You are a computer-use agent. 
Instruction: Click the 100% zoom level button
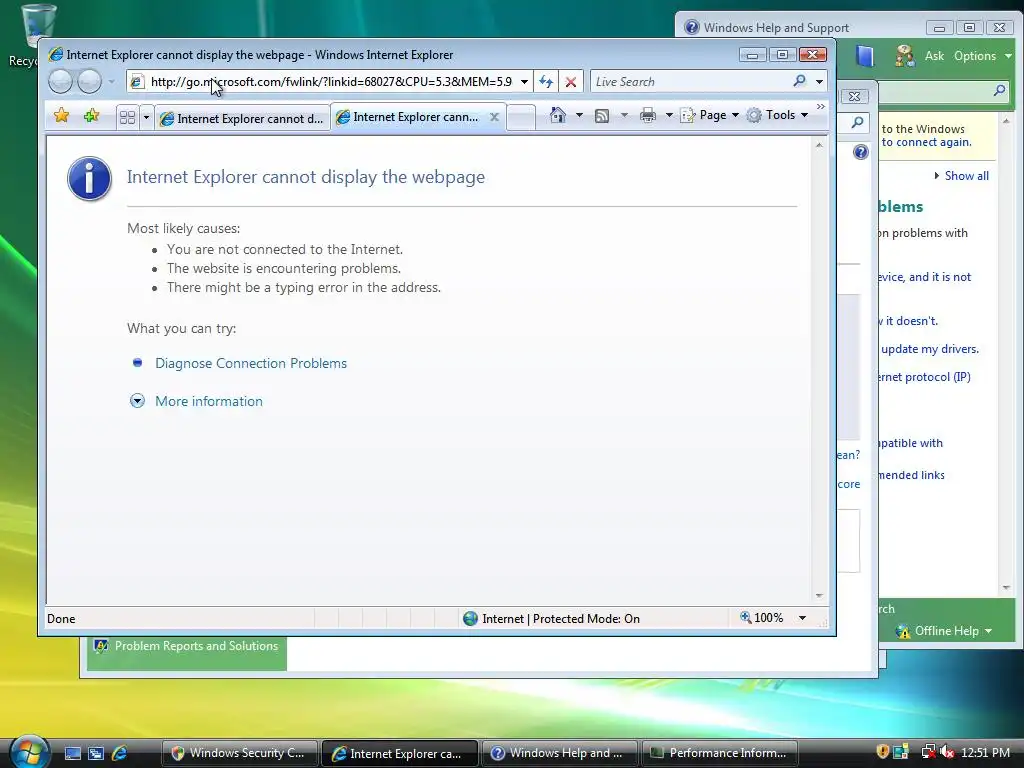pos(761,618)
